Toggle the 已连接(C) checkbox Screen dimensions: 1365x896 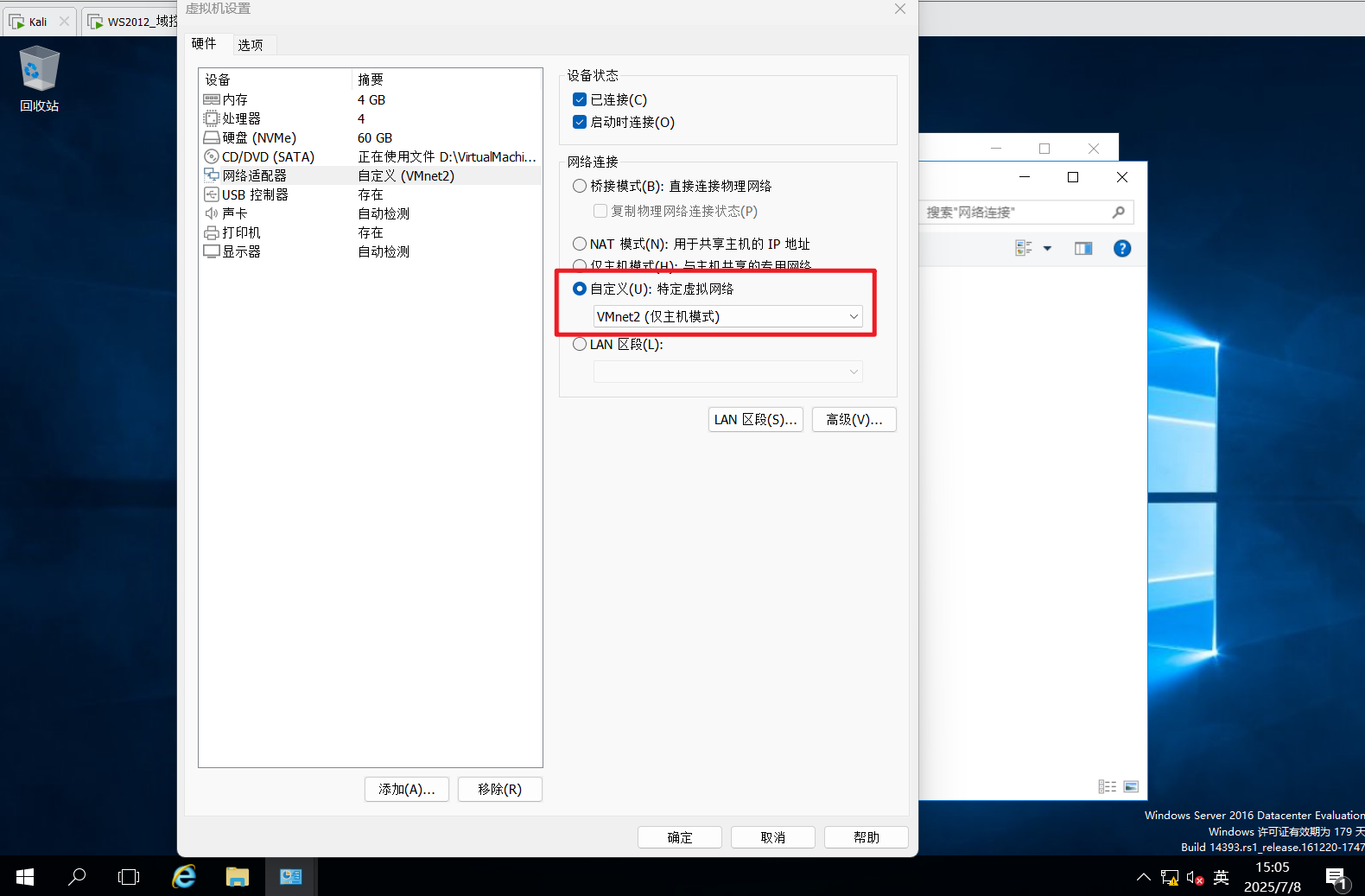[580, 100]
